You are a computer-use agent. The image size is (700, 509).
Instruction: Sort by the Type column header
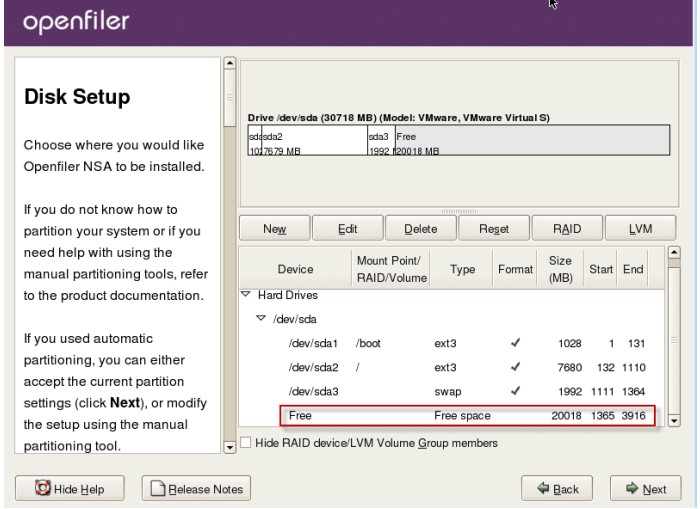point(462,269)
